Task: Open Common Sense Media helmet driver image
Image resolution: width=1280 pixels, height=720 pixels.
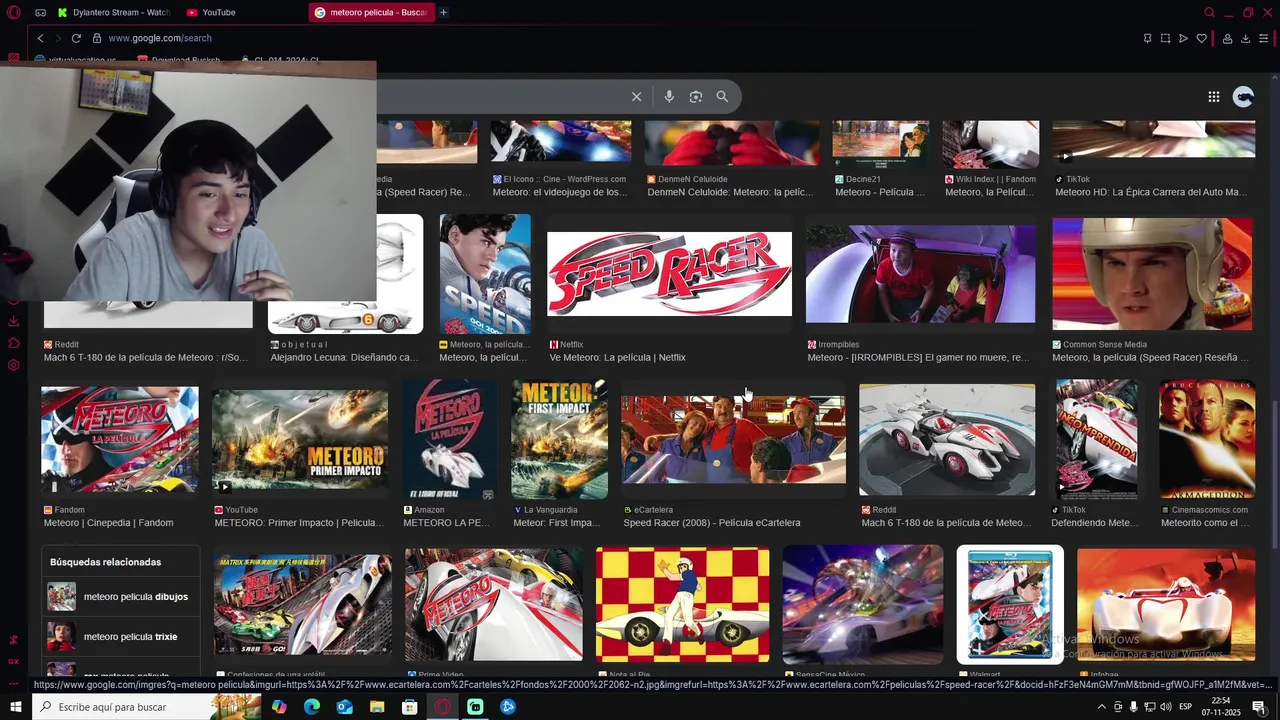Action: point(1152,274)
